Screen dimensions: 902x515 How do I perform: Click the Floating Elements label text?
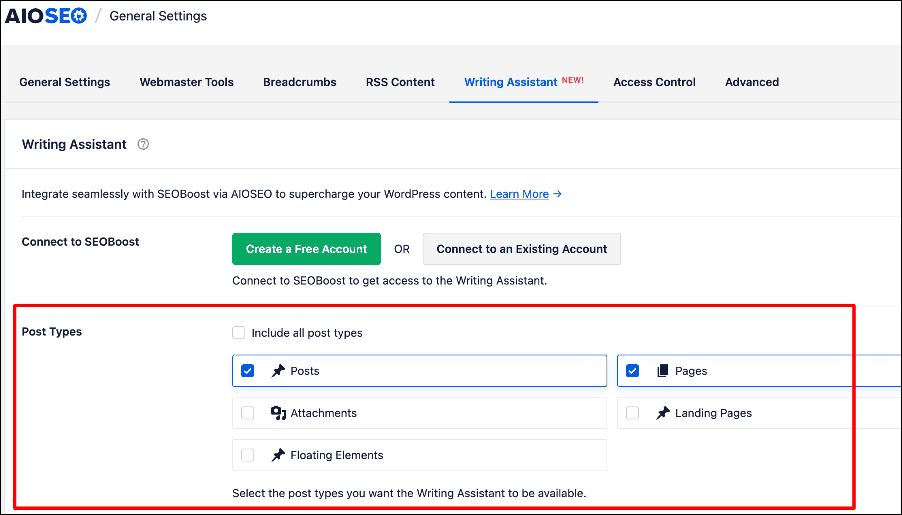point(337,455)
